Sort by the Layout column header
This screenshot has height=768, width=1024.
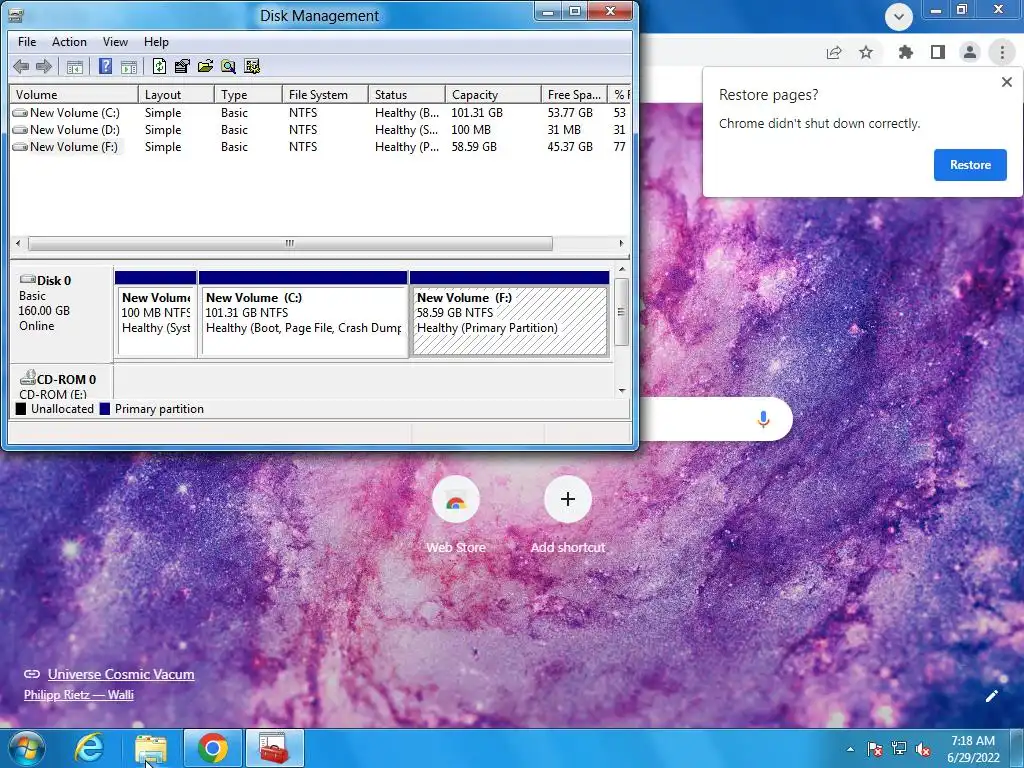[x=176, y=95]
